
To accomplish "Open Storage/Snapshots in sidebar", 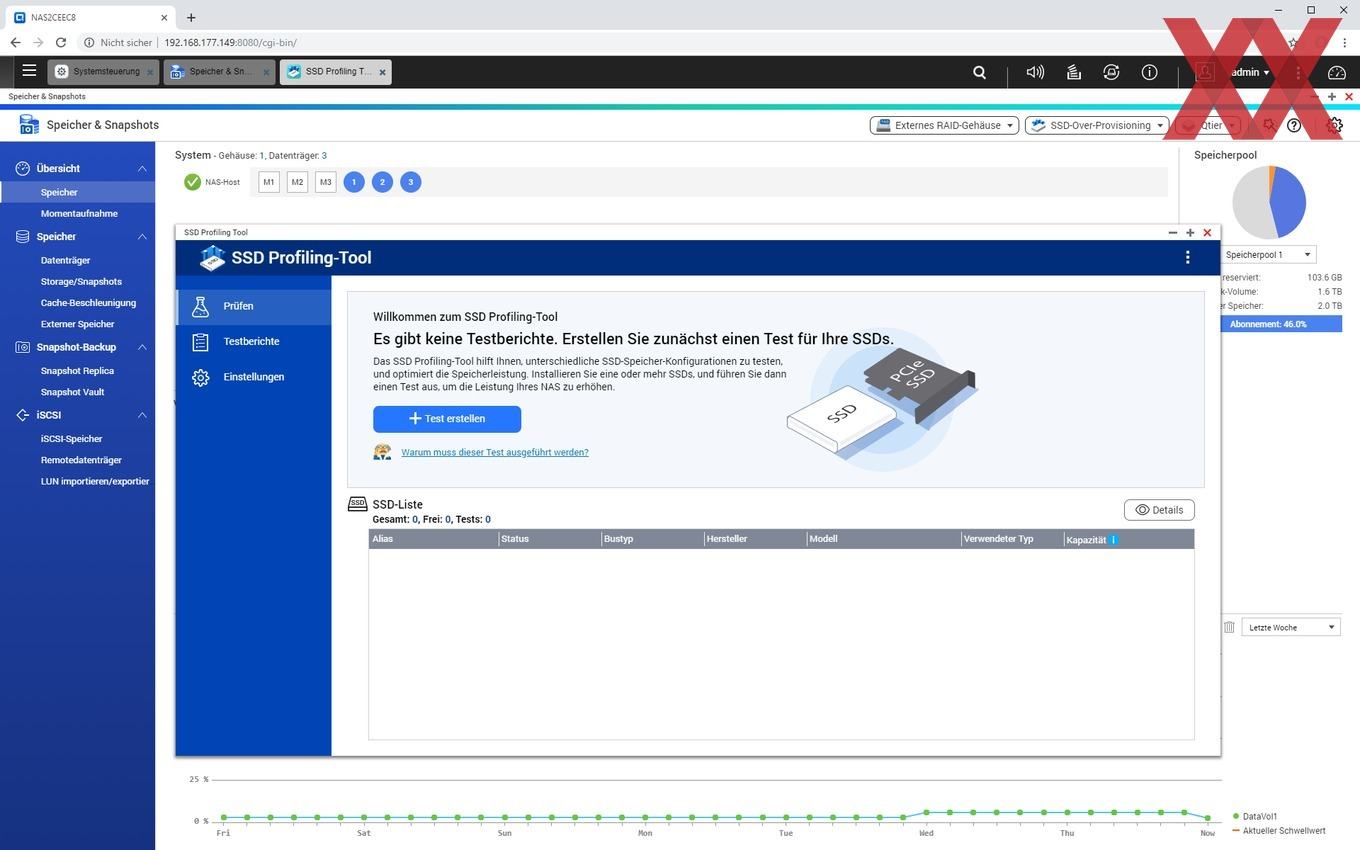I will (x=81, y=281).
